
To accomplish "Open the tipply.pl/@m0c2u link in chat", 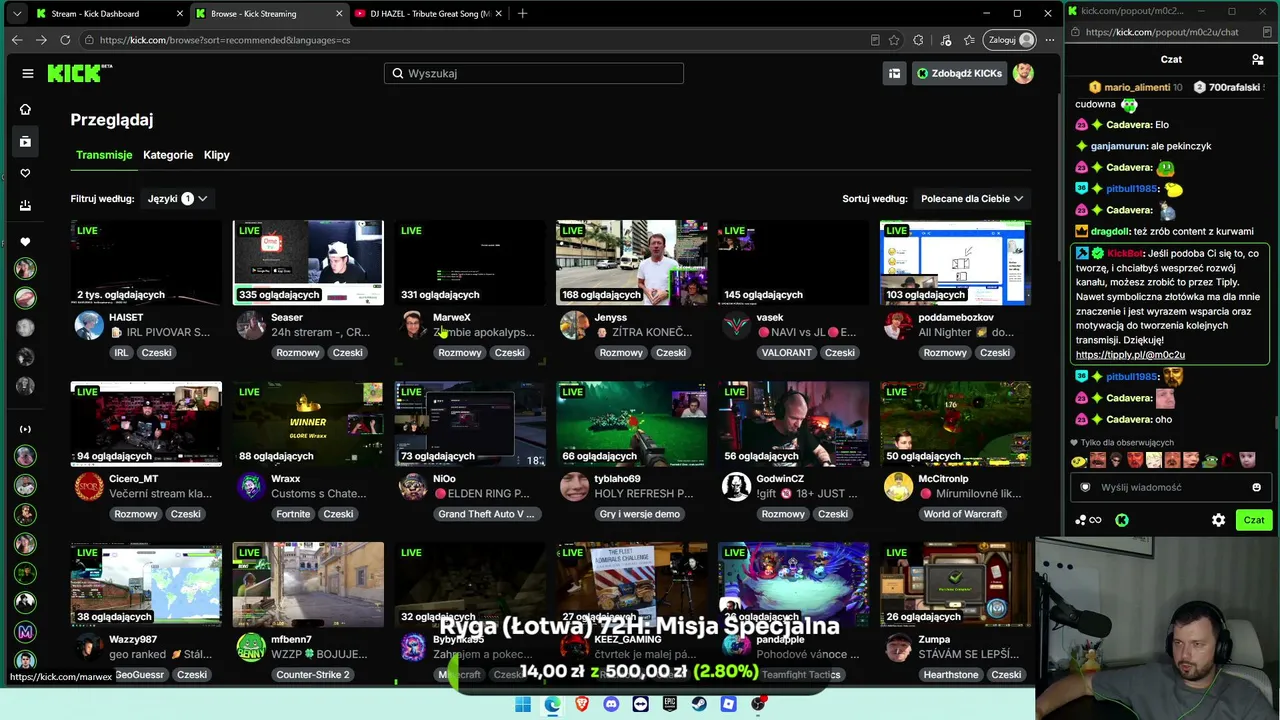I will click(x=1130, y=355).
